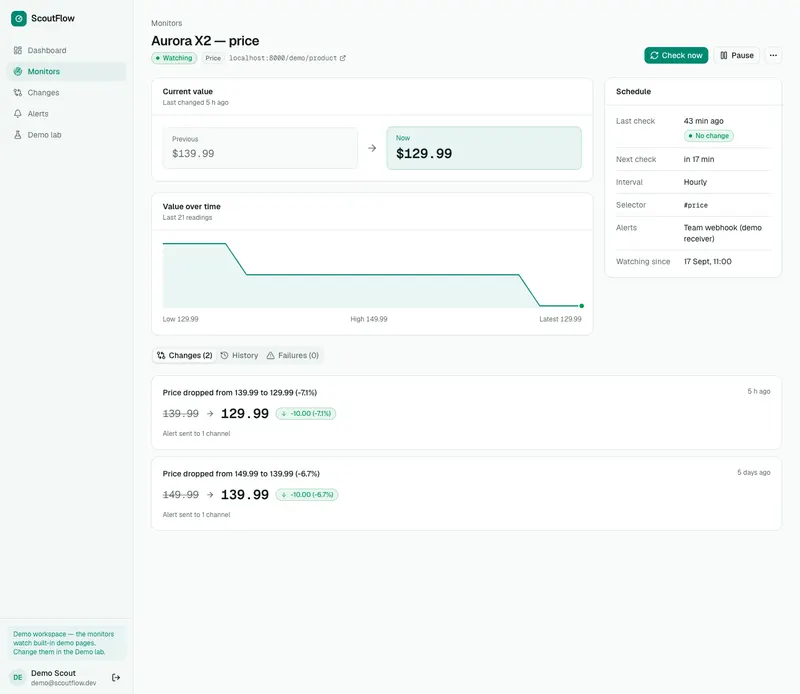
Task: Click the DE user avatar
Action: tap(18, 677)
